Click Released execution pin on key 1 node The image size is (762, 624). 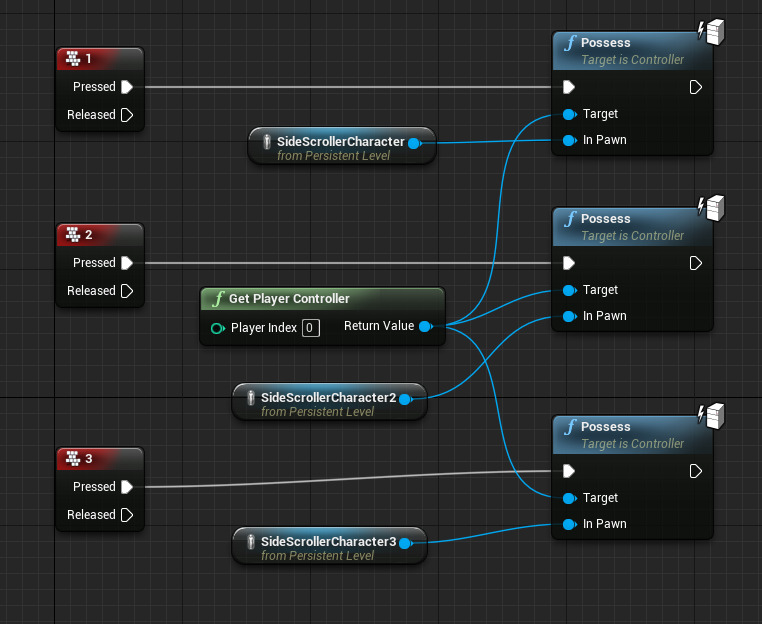127,115
